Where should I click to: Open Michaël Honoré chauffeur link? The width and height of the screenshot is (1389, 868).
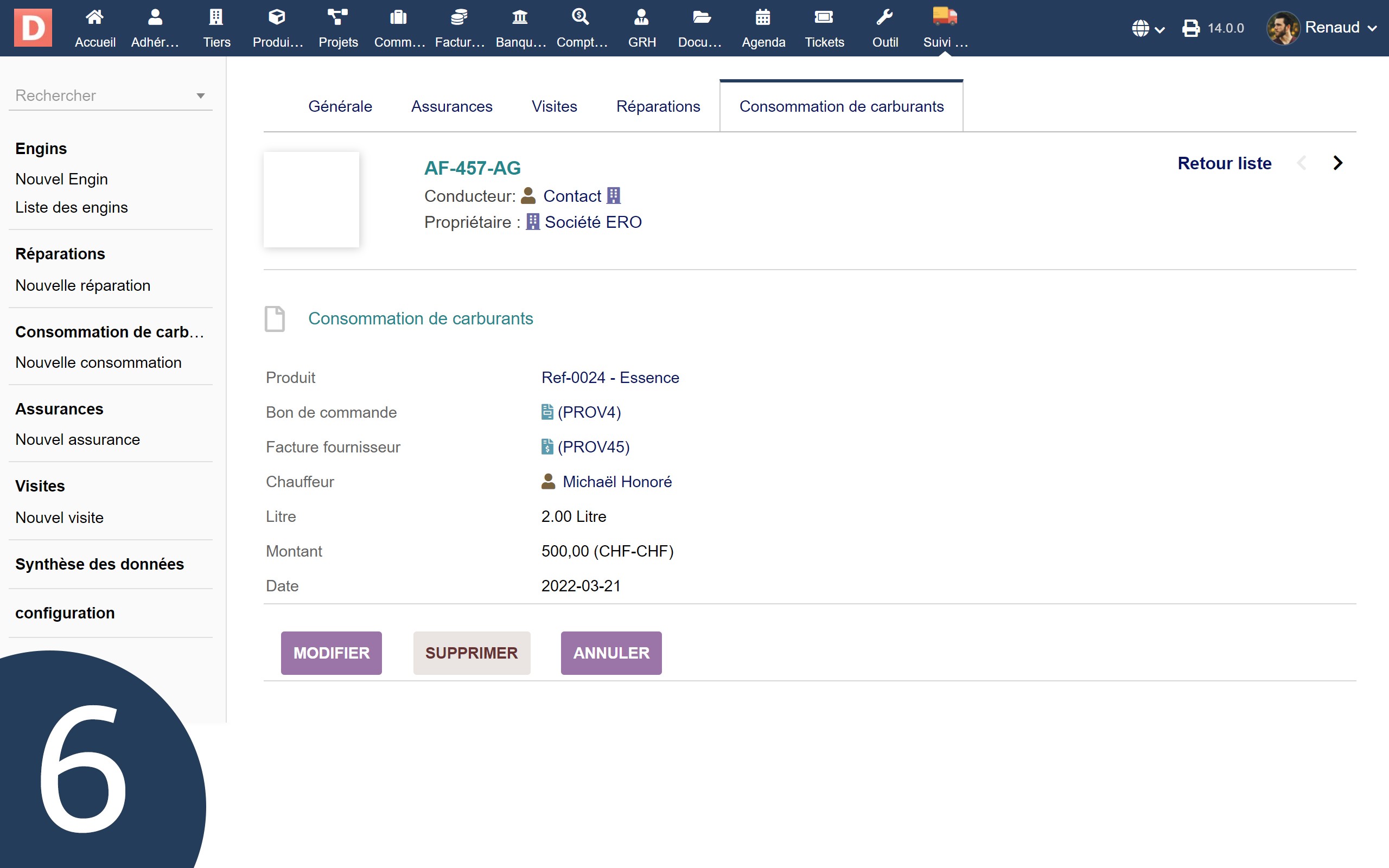617,481
